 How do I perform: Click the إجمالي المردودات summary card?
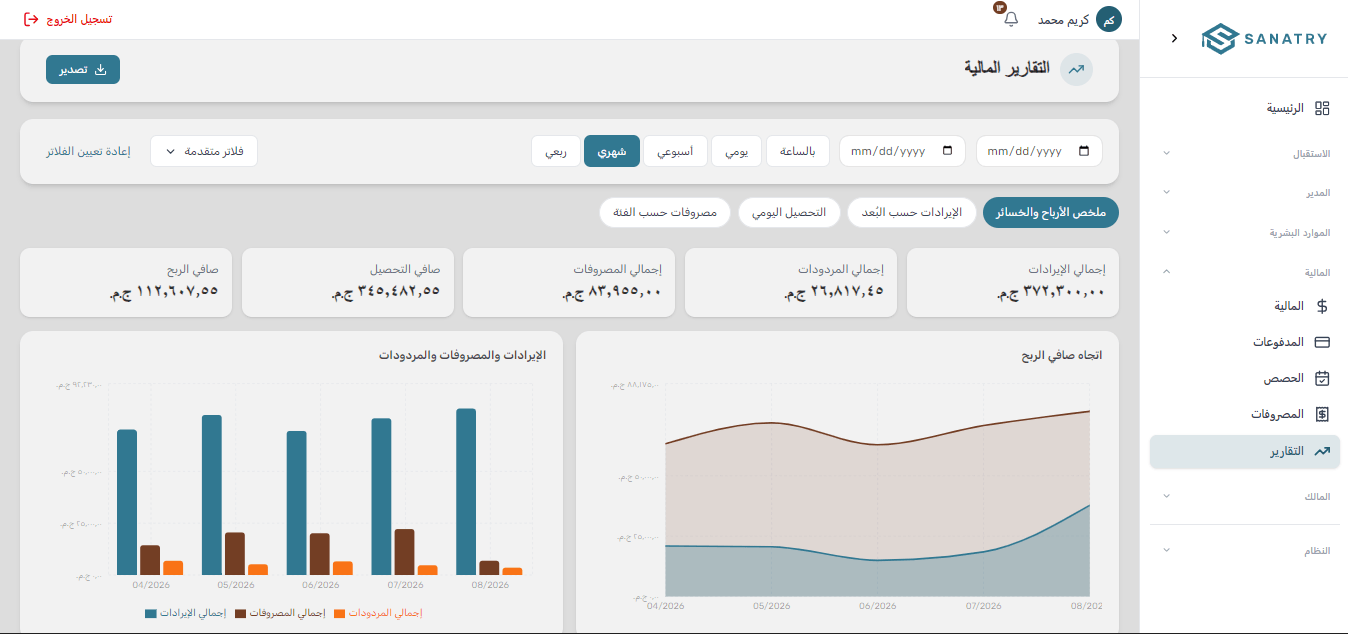click(x=791, y=282)
